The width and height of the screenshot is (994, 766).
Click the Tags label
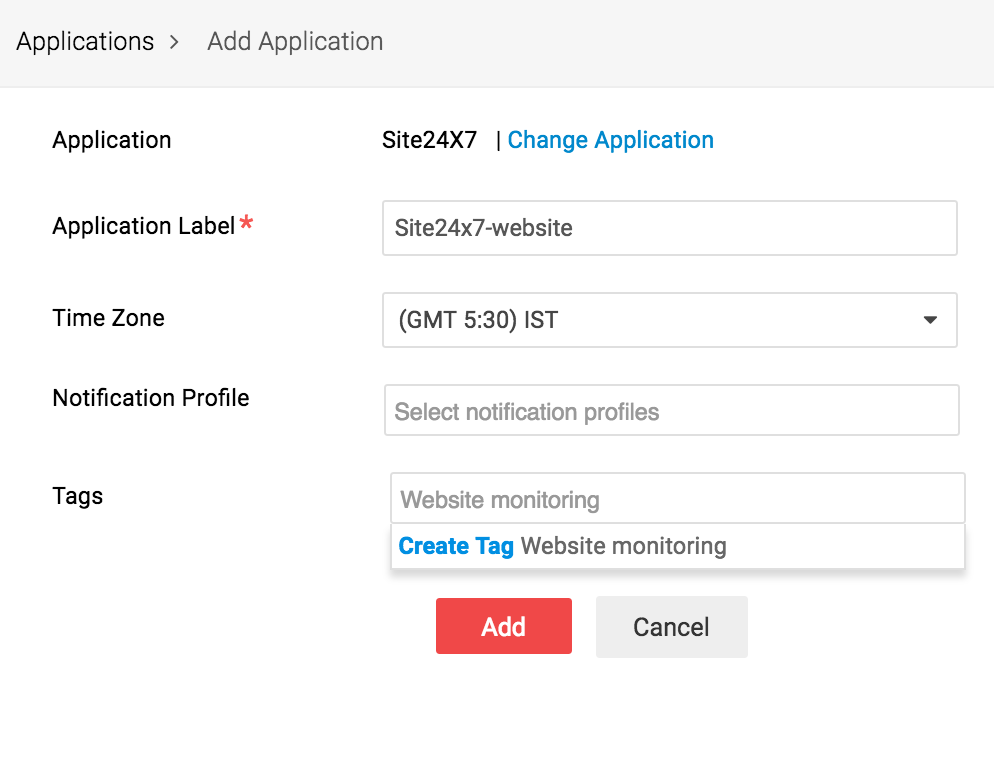(x=77, y=496)
